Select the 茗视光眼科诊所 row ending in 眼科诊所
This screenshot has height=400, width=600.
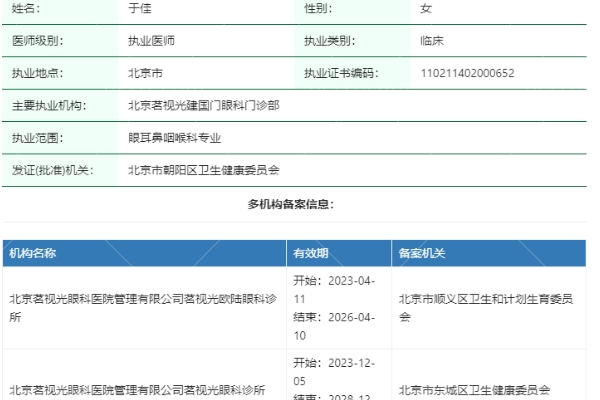tap(137, 390)
